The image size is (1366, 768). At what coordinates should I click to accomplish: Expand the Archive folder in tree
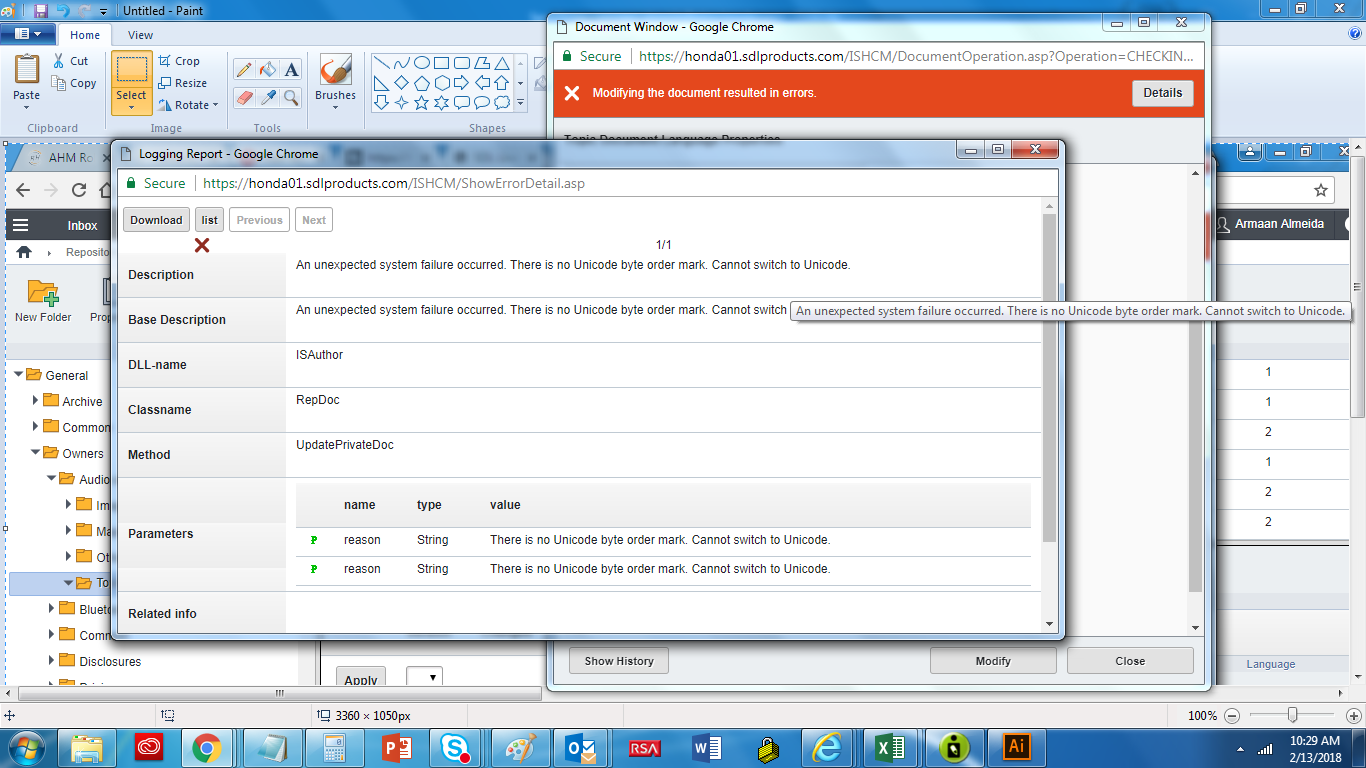click(36, 401)
